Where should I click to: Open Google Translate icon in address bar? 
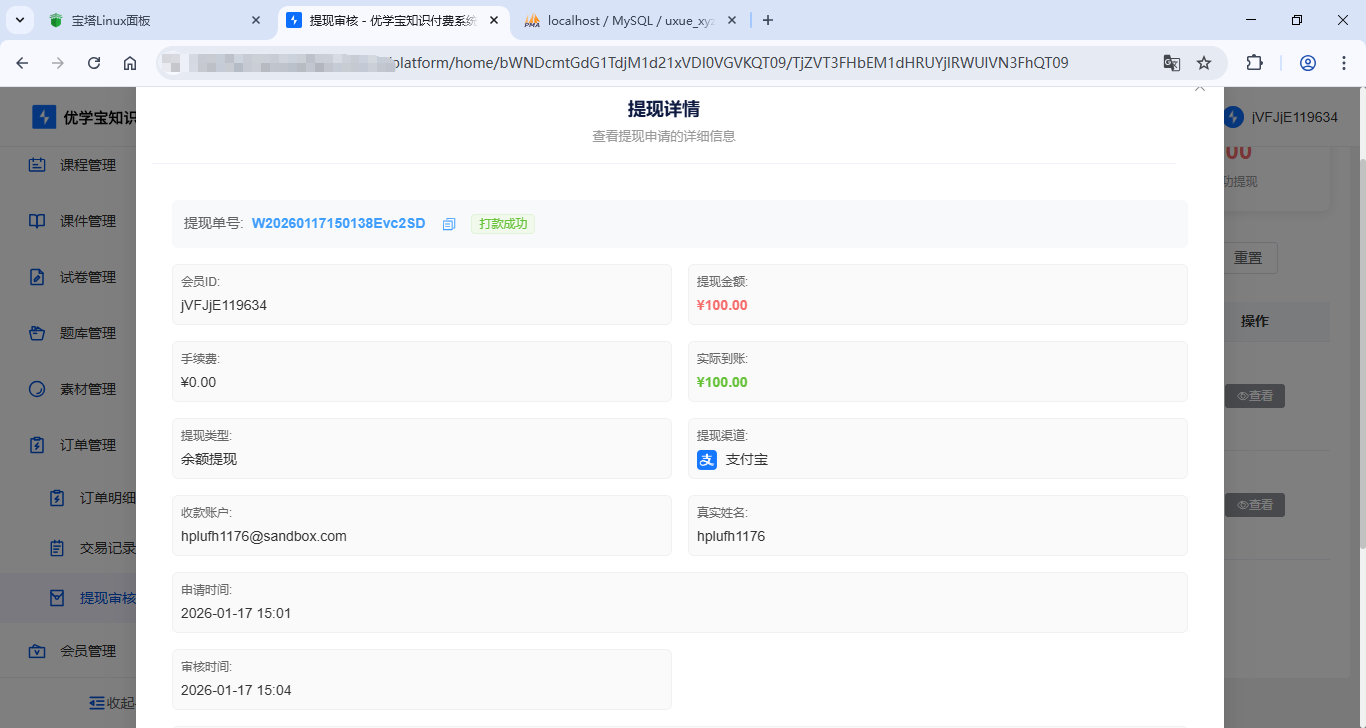pos(1171,62)
